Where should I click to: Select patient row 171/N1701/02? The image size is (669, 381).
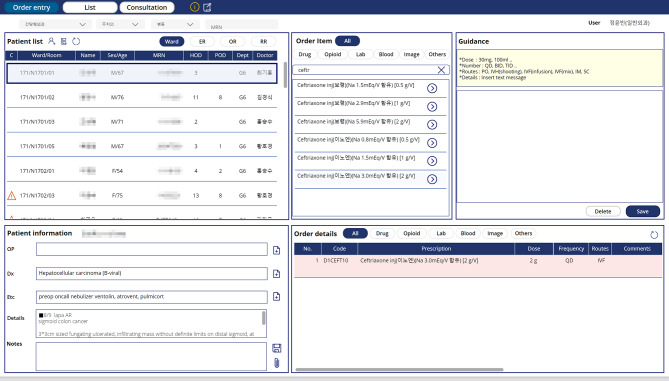(x=142, y=98)
